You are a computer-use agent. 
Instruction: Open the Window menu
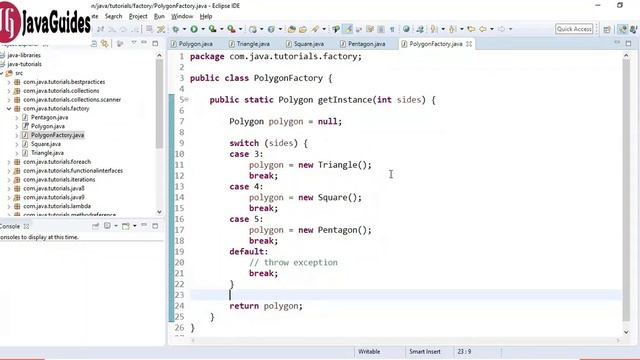182,16
